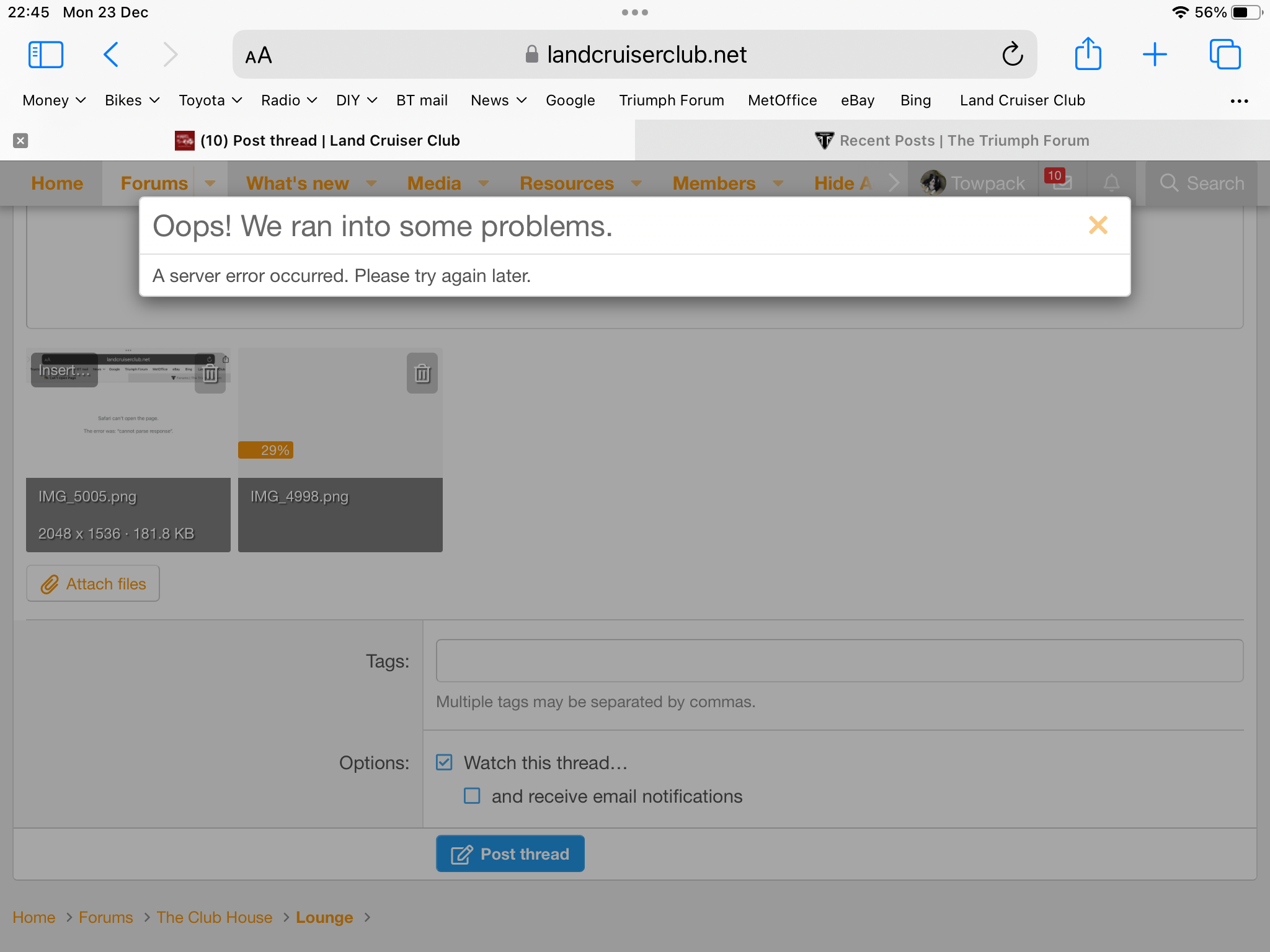Open a new tab with plus

[1155, 55]
